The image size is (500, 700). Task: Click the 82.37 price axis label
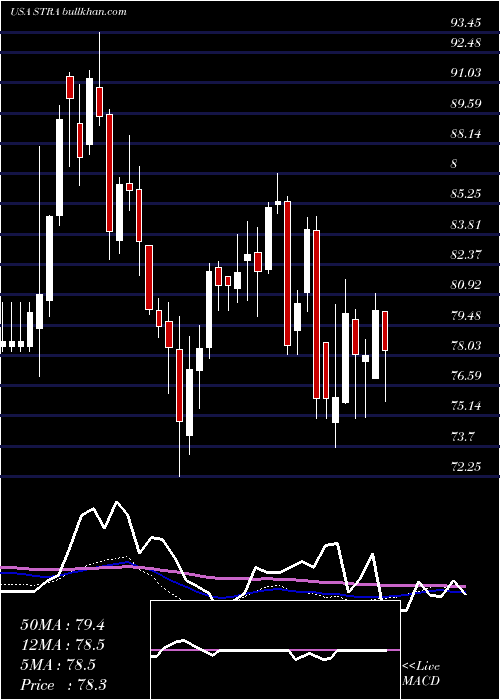click(466, 254)
